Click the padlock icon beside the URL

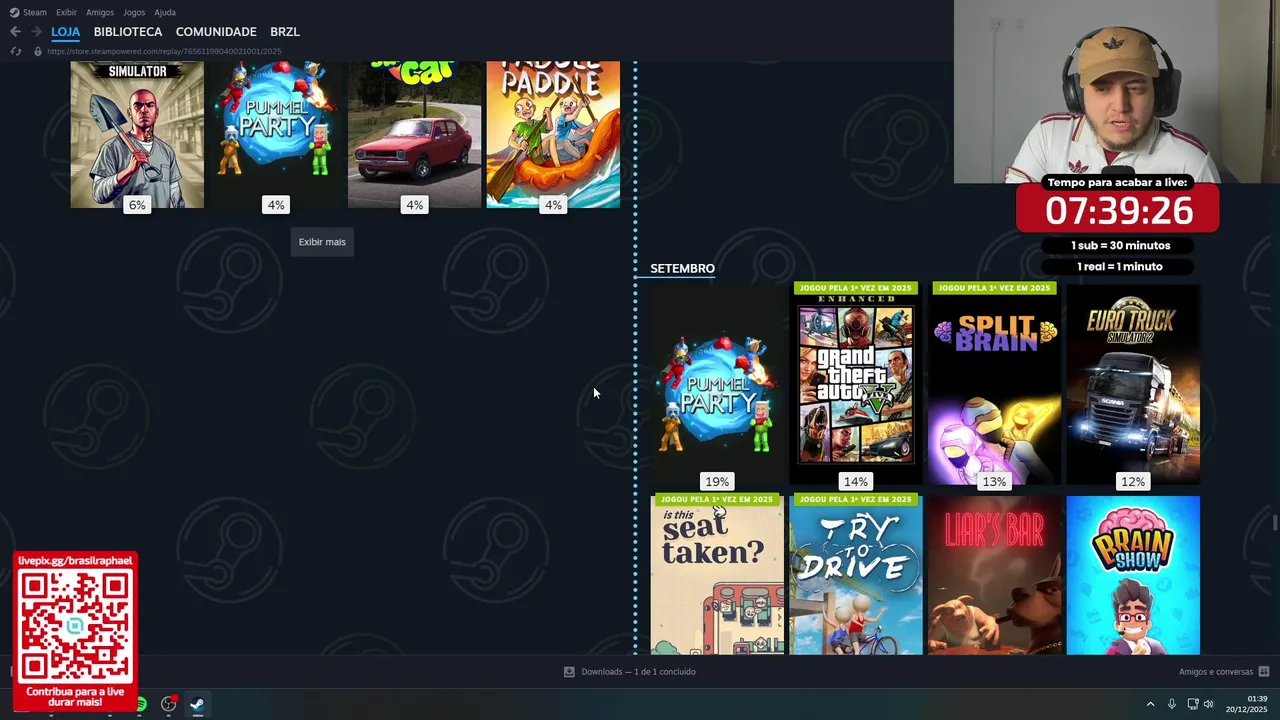tap(38, 51)
